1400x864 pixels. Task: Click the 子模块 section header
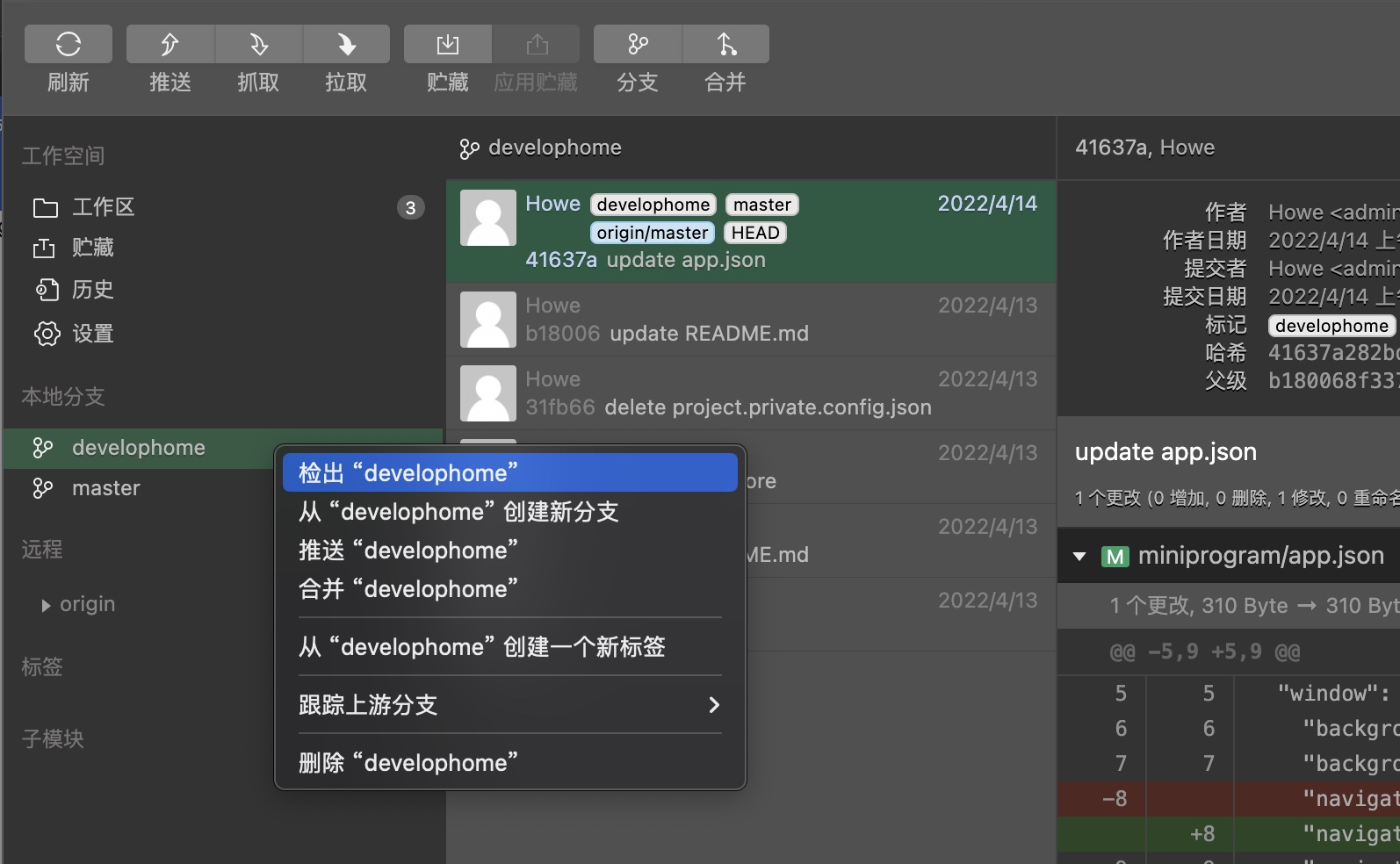tap(53, 739)
